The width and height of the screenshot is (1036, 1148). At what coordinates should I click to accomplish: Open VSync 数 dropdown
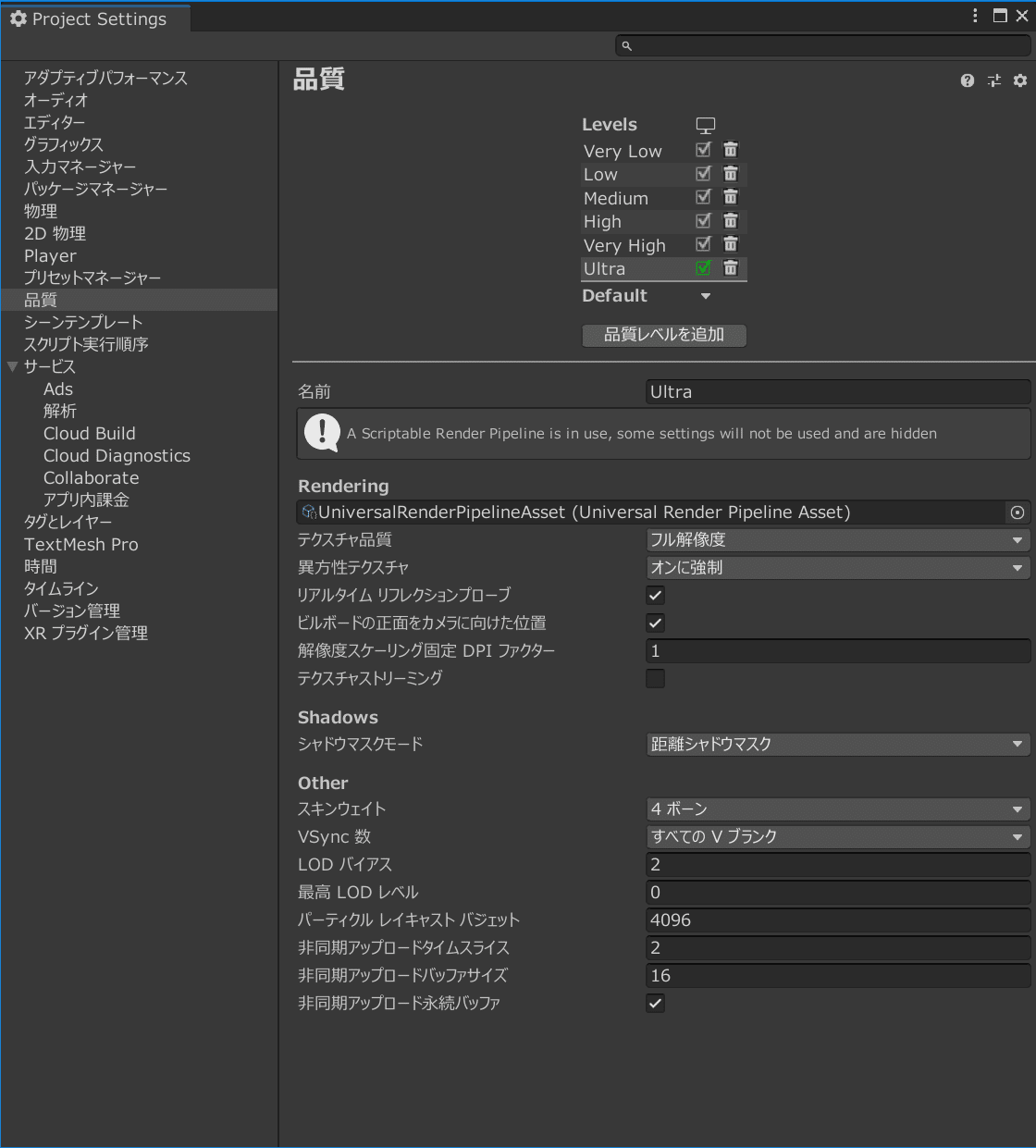coord(838,837)
